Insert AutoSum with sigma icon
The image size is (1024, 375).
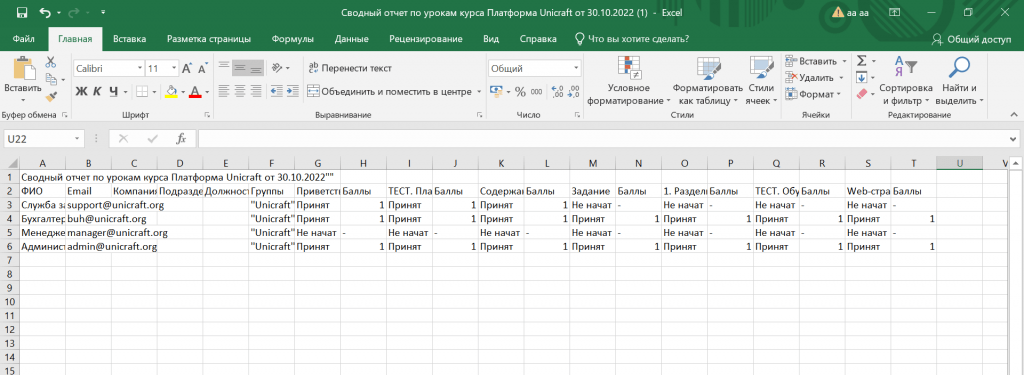[x=861, y=61]
